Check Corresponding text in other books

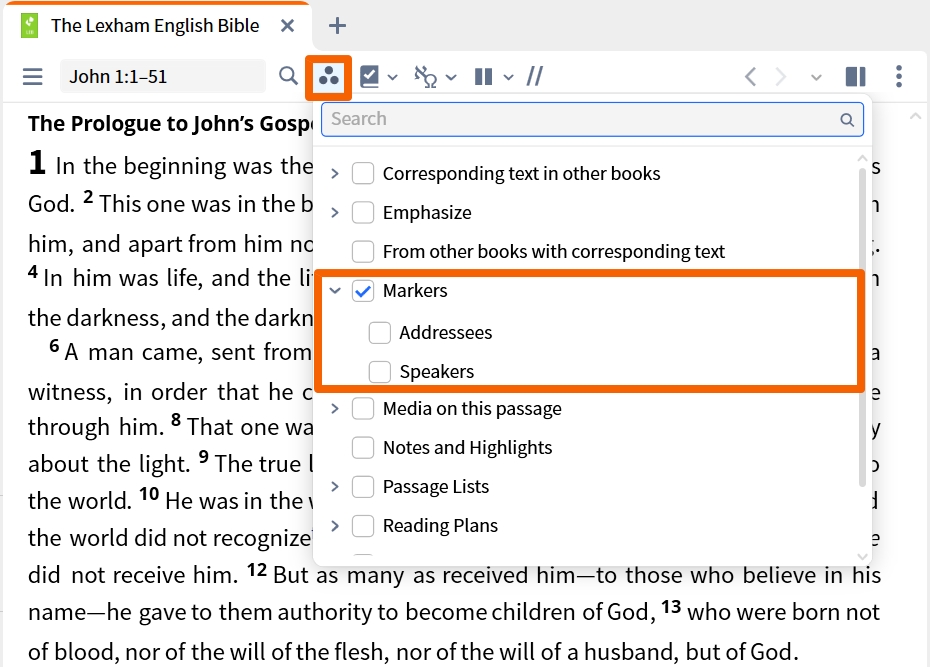point(363,174)
